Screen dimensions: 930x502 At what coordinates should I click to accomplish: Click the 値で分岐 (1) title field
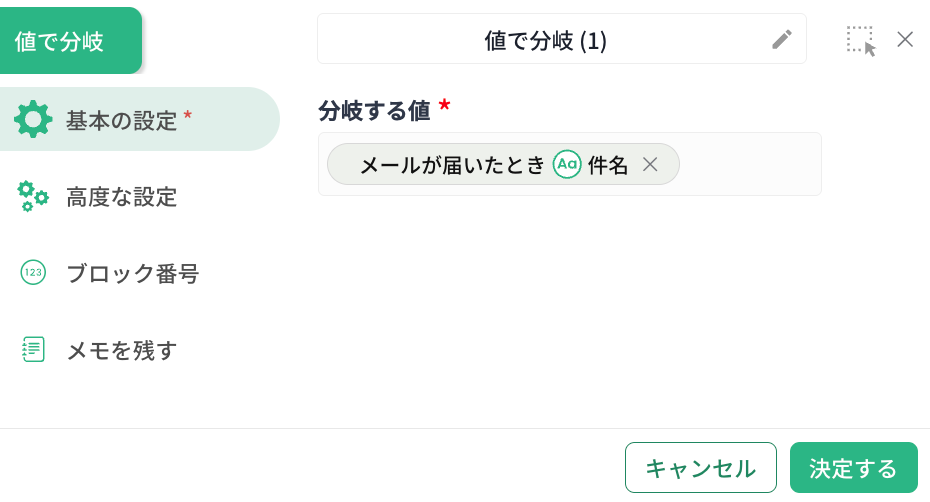562,39
